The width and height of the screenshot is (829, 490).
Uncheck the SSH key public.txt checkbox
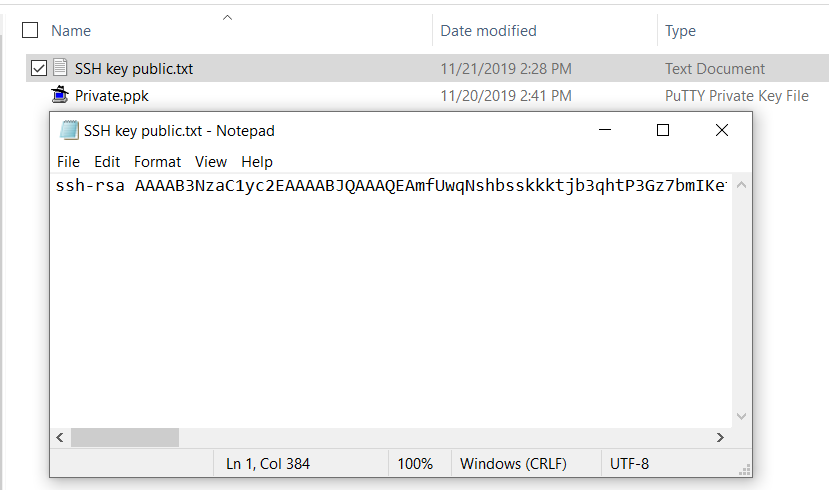click(39, 69)
